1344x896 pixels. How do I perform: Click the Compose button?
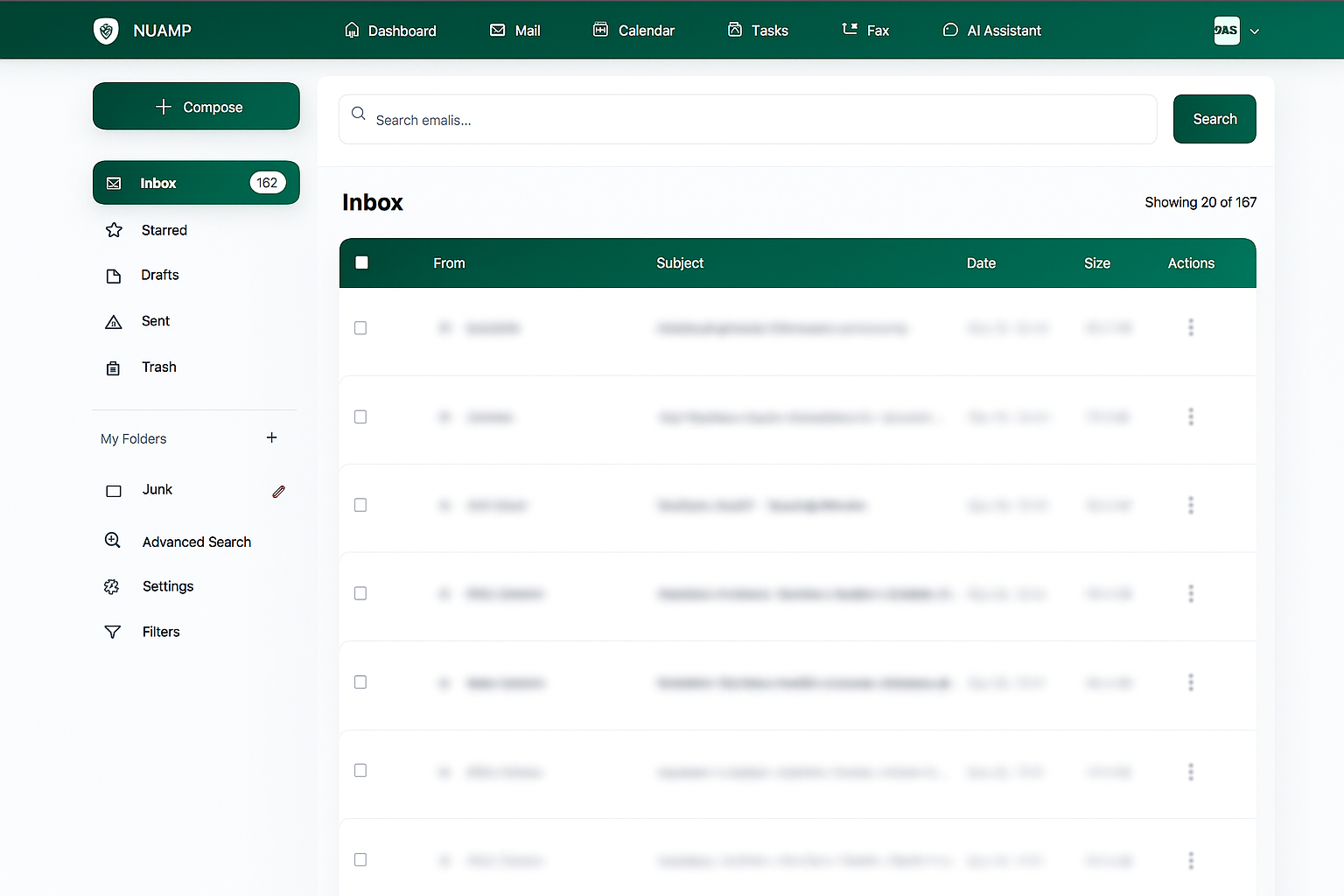coord(196,106)
